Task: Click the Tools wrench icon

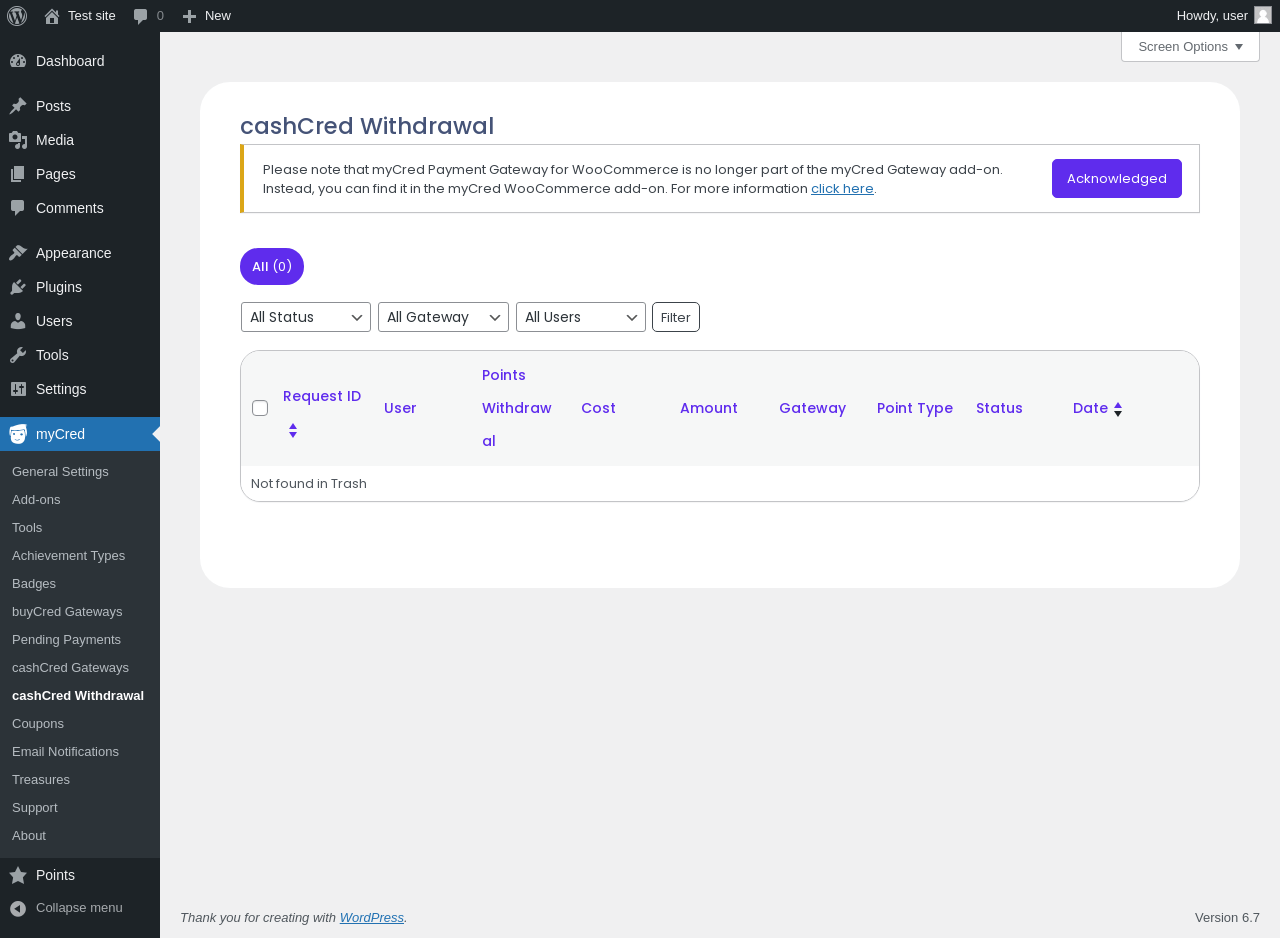Action: (x=18, y=355)
